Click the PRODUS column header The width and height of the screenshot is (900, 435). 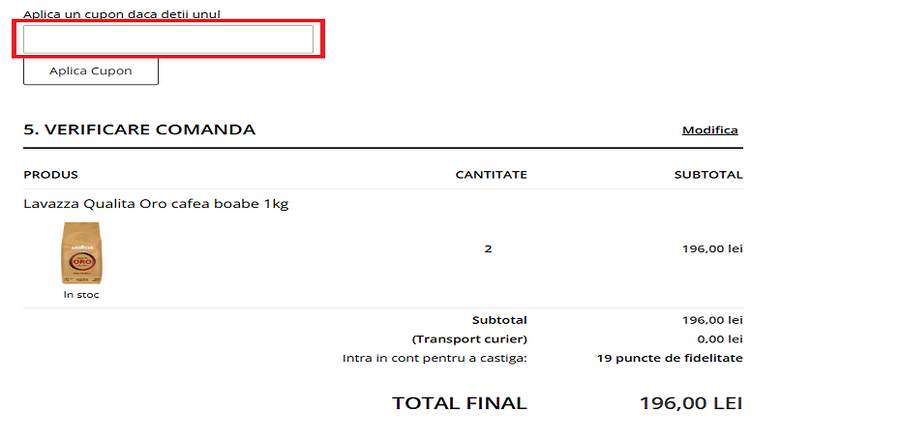[x=50, y=175]
